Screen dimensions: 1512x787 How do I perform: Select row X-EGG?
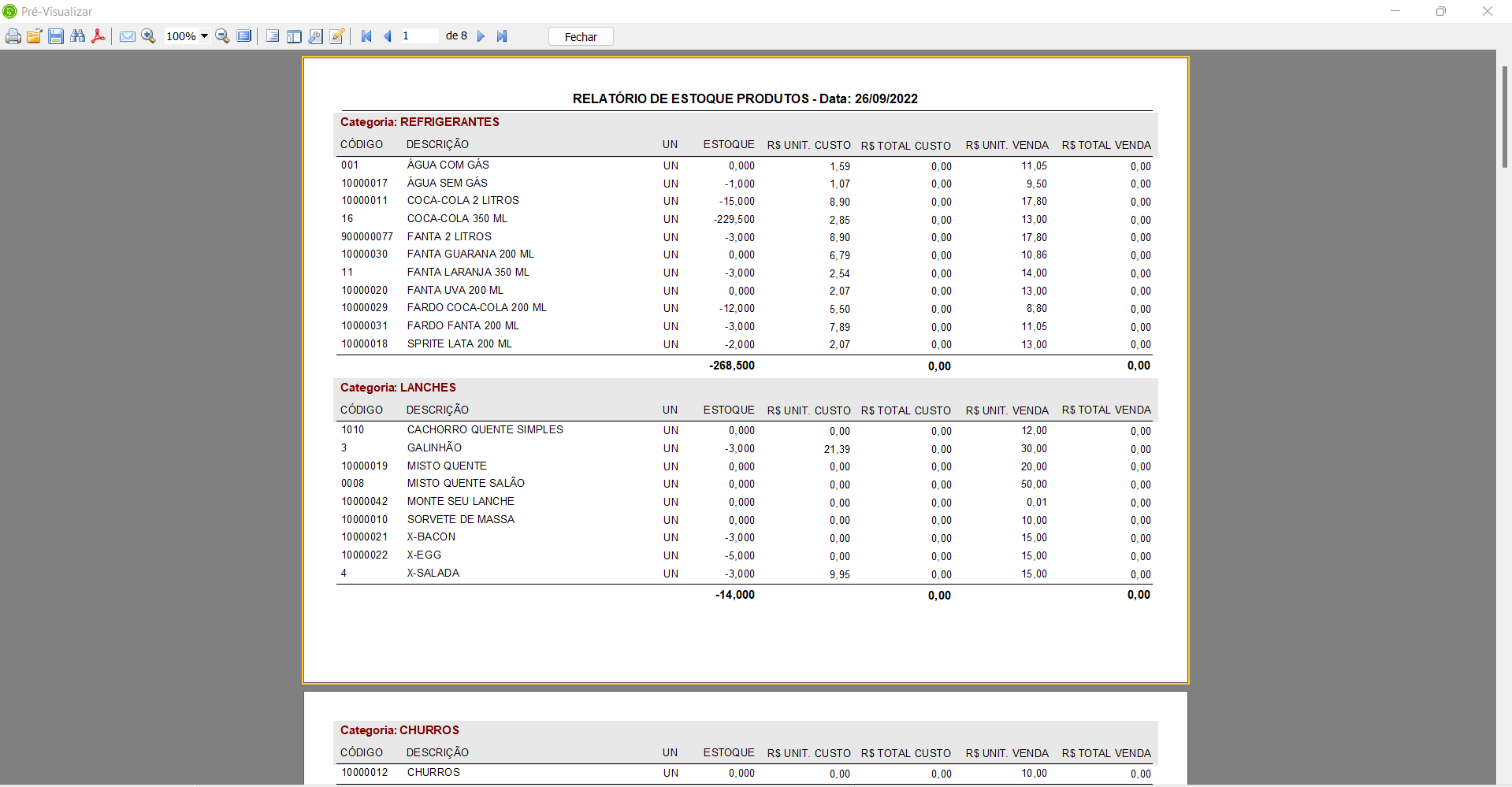tap(745, 555)
